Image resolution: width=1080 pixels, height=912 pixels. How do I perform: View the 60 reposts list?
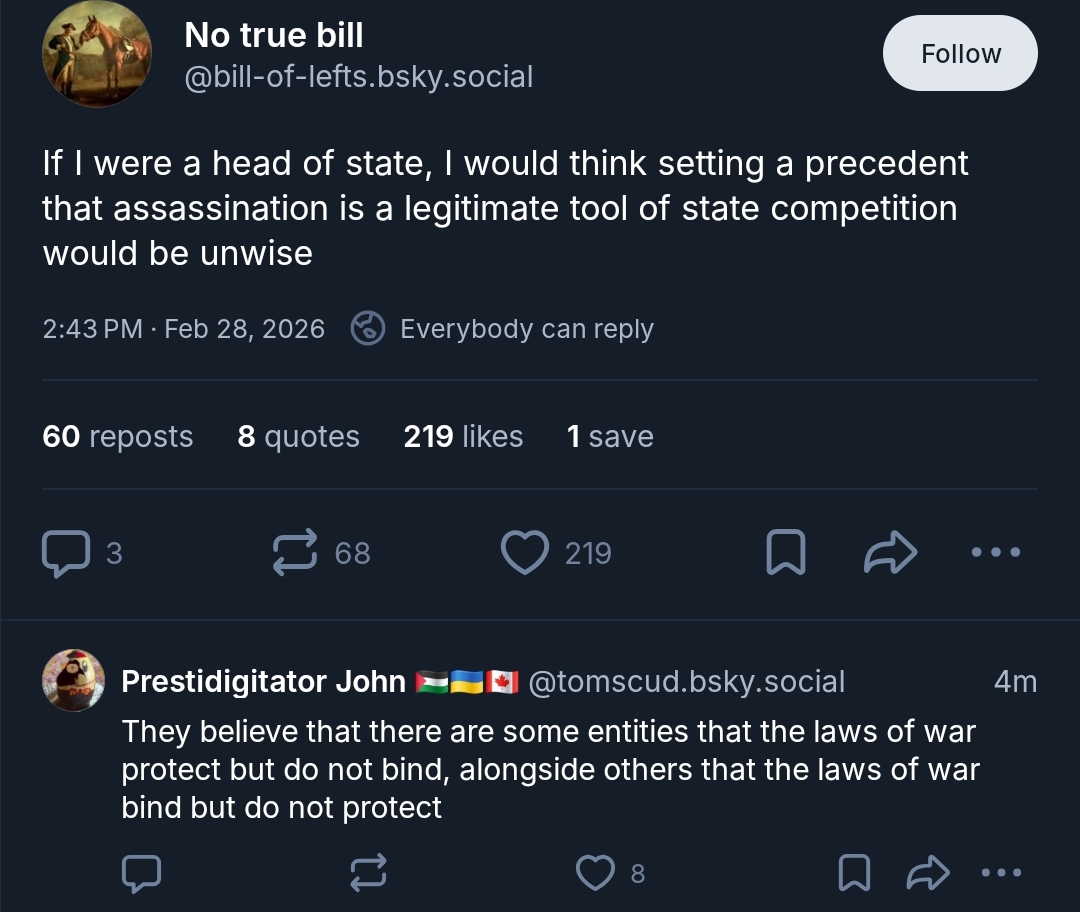click(118, 436)
